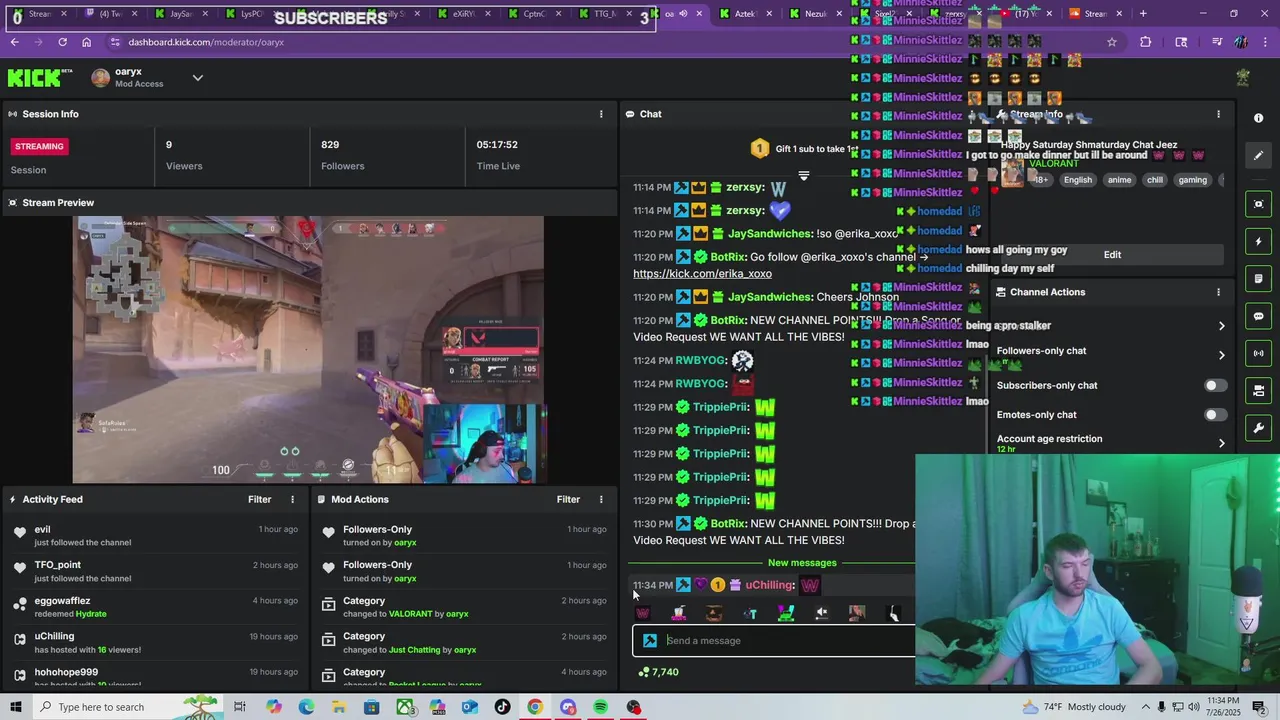The image size is (1280, 720).
Task: Click the Edit stream info button
Action: coord(1112,255)
